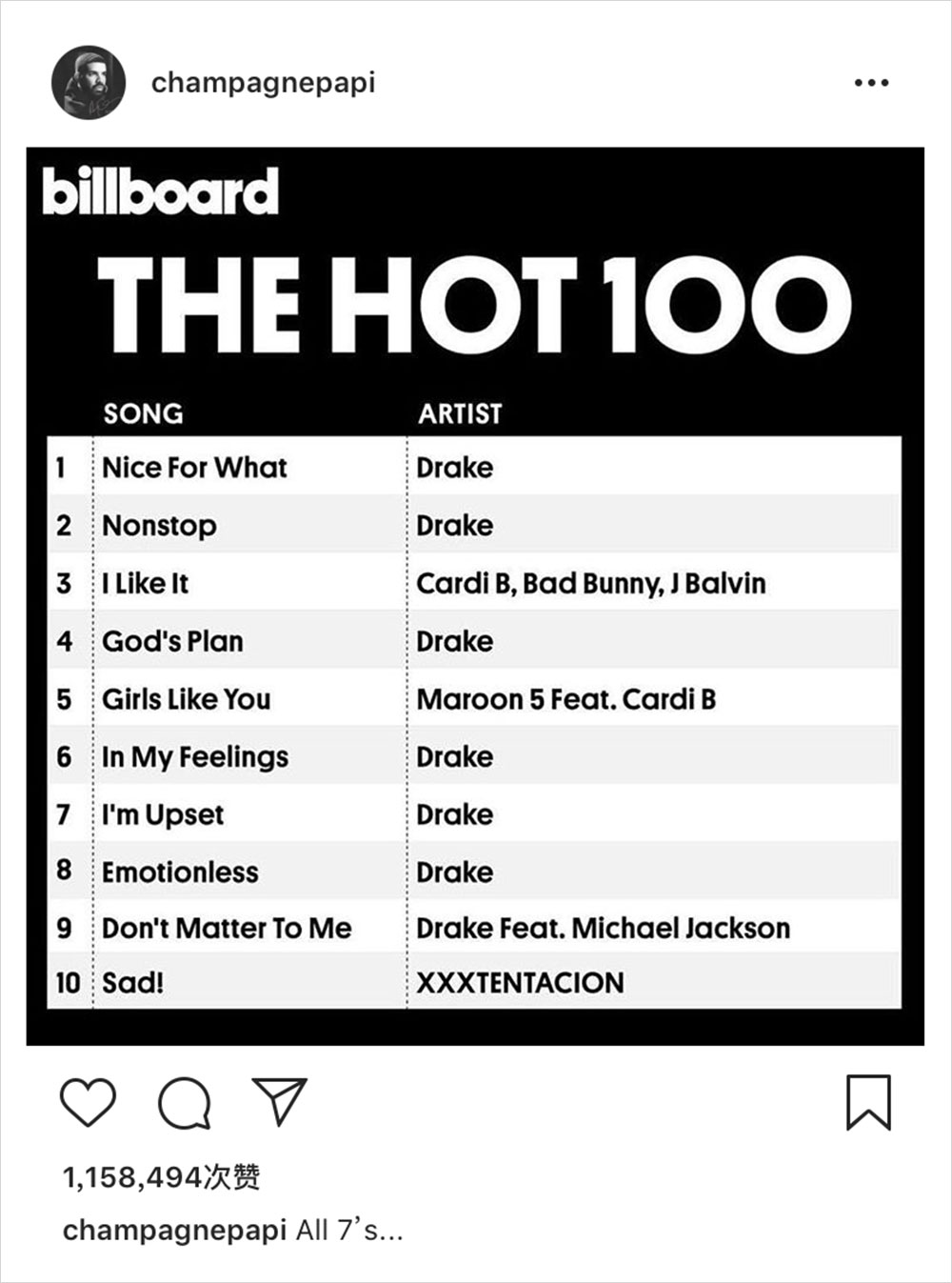Click the Billboard logo in the post image
The height and width of the screenshot is (1283, 952).
tap(161, 191)
